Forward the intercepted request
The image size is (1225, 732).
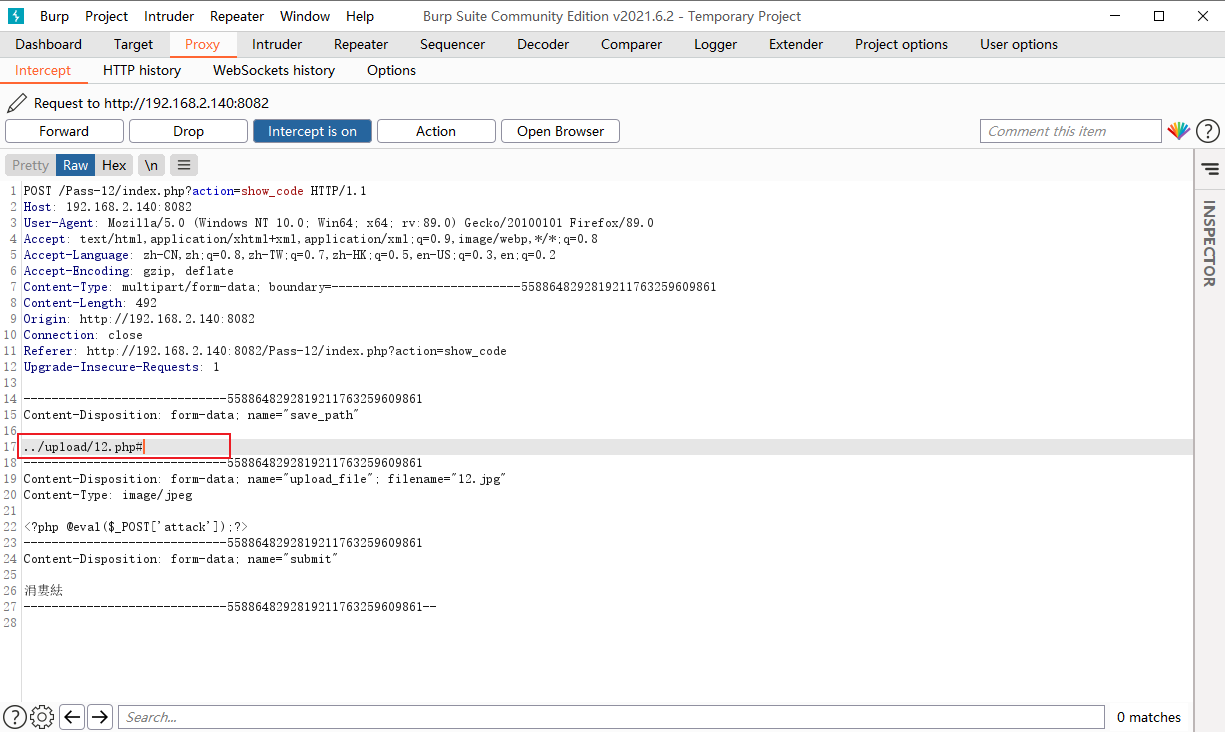64,131
